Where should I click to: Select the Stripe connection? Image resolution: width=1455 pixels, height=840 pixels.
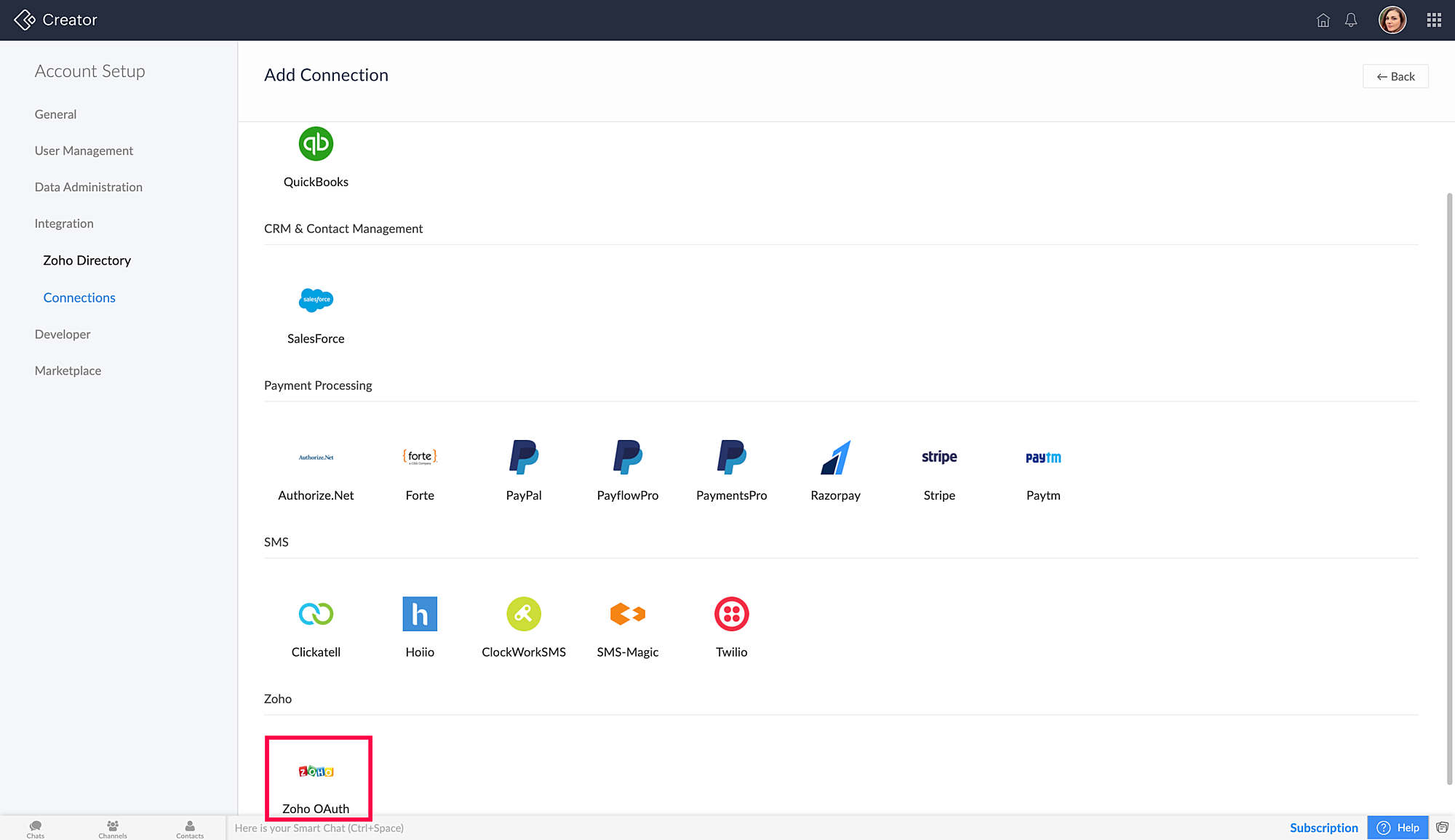pyautogui.click(x=939, y=457)
